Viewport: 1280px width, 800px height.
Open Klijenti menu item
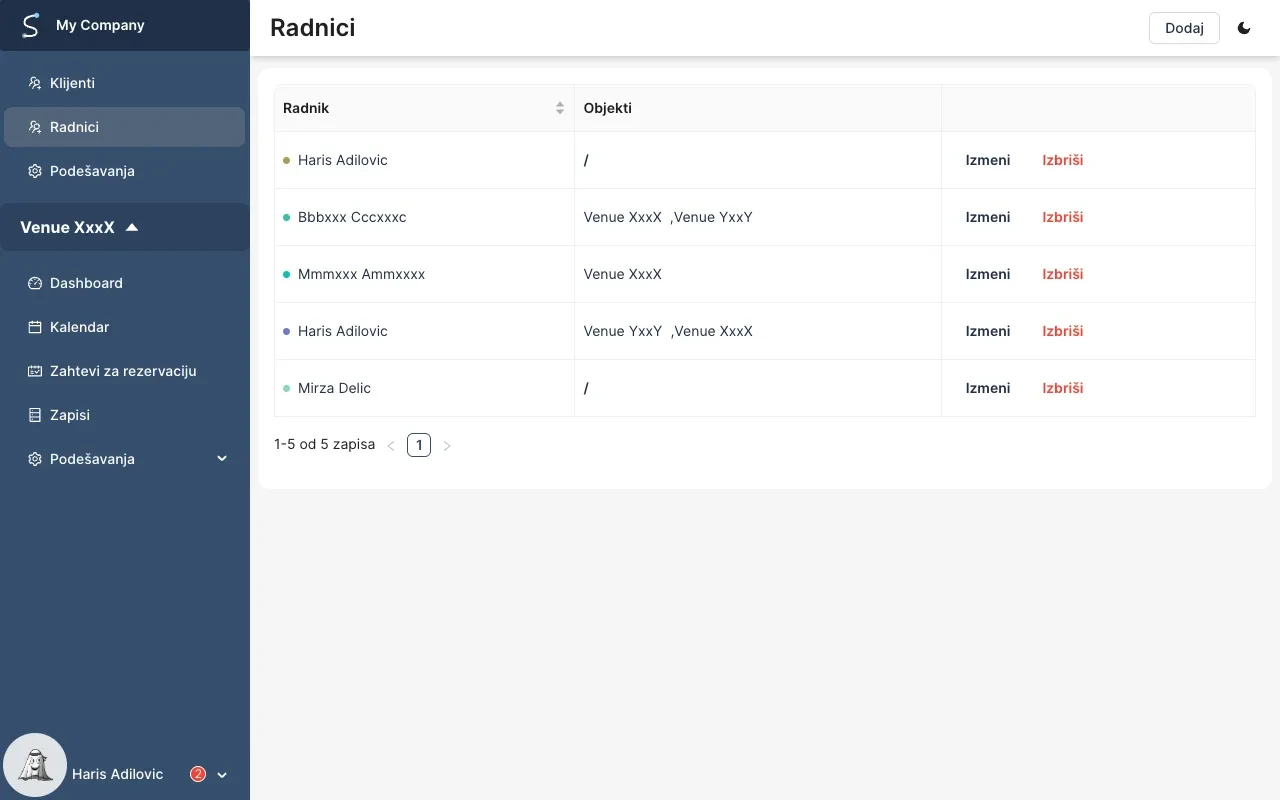point(124,83)
